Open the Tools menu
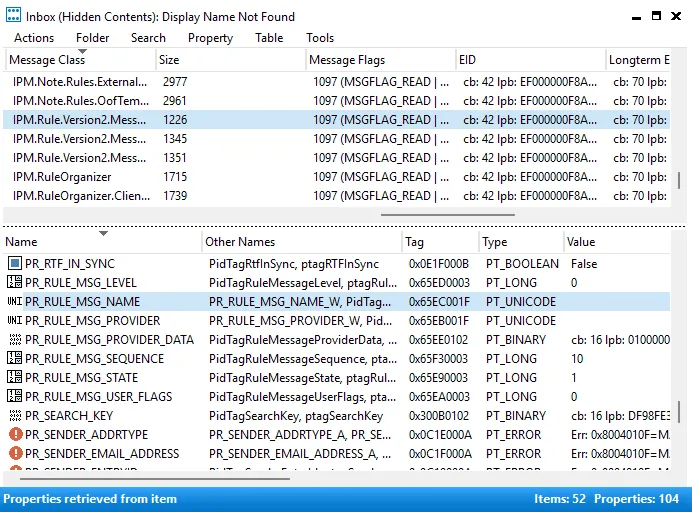The image size is (692, 512). (320, 38)
